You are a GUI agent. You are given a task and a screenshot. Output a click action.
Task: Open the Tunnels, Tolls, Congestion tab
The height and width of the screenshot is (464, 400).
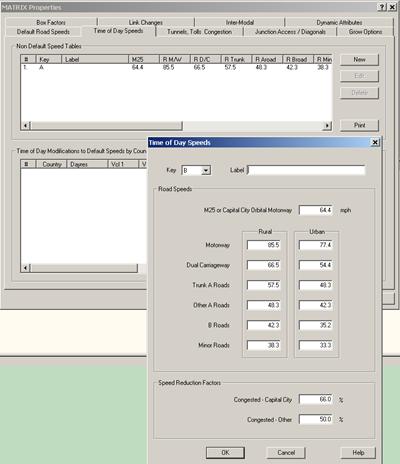[199, 32]
